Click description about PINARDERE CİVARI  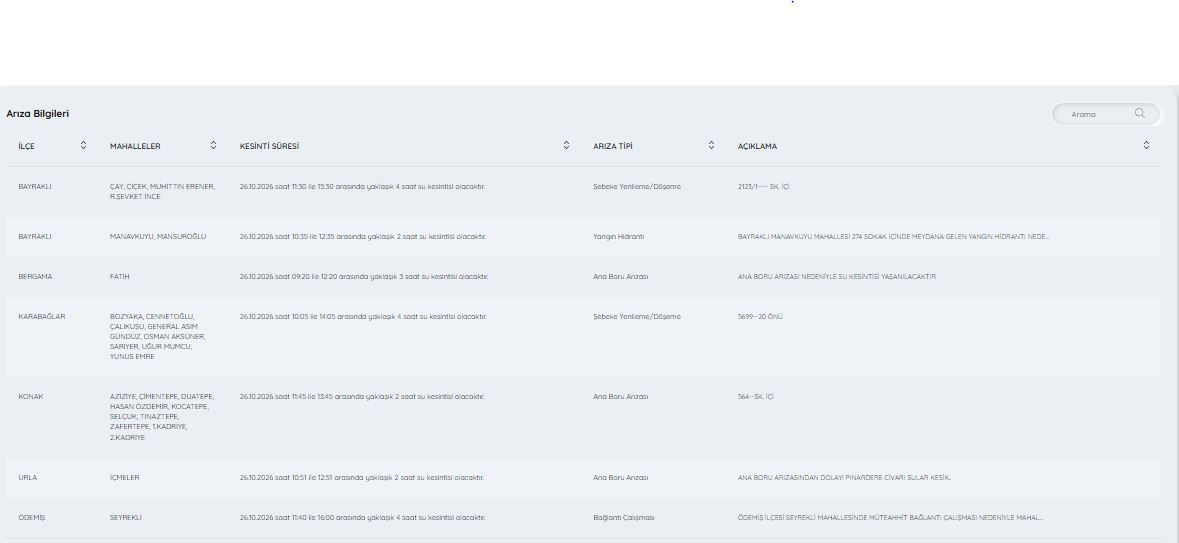tap(844, 478)
